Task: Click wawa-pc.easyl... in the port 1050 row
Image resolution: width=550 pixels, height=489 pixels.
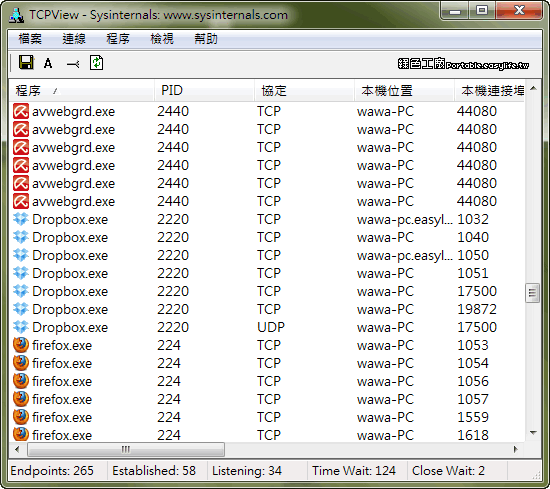Action: (405, 256)
